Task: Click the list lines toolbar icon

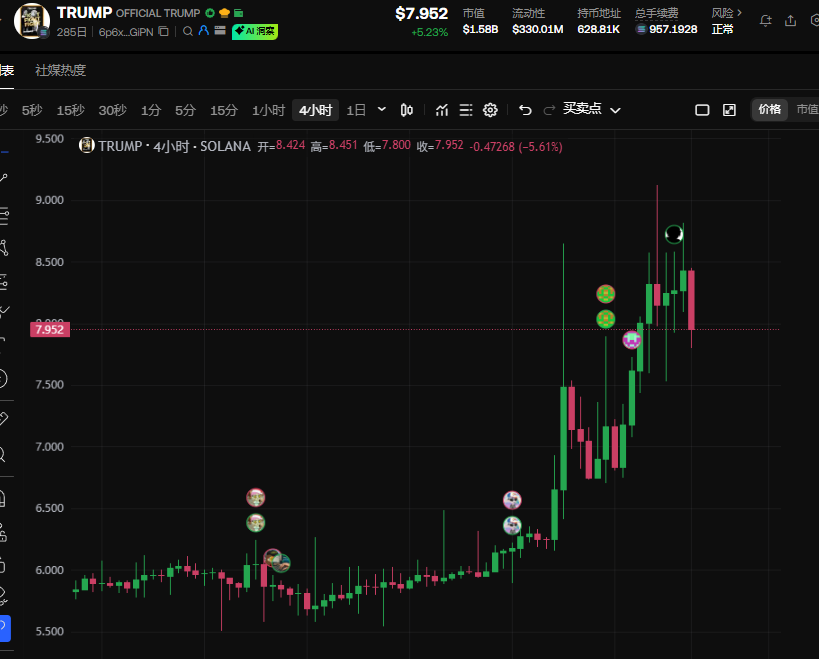Action: point(466,110)
